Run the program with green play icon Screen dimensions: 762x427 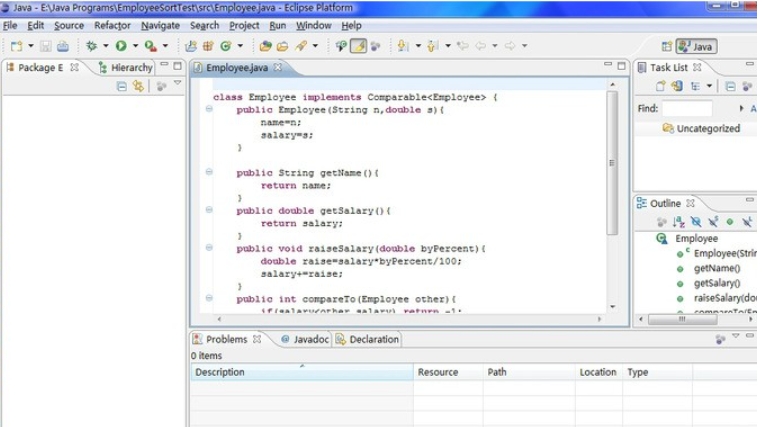tap(121, 46)
